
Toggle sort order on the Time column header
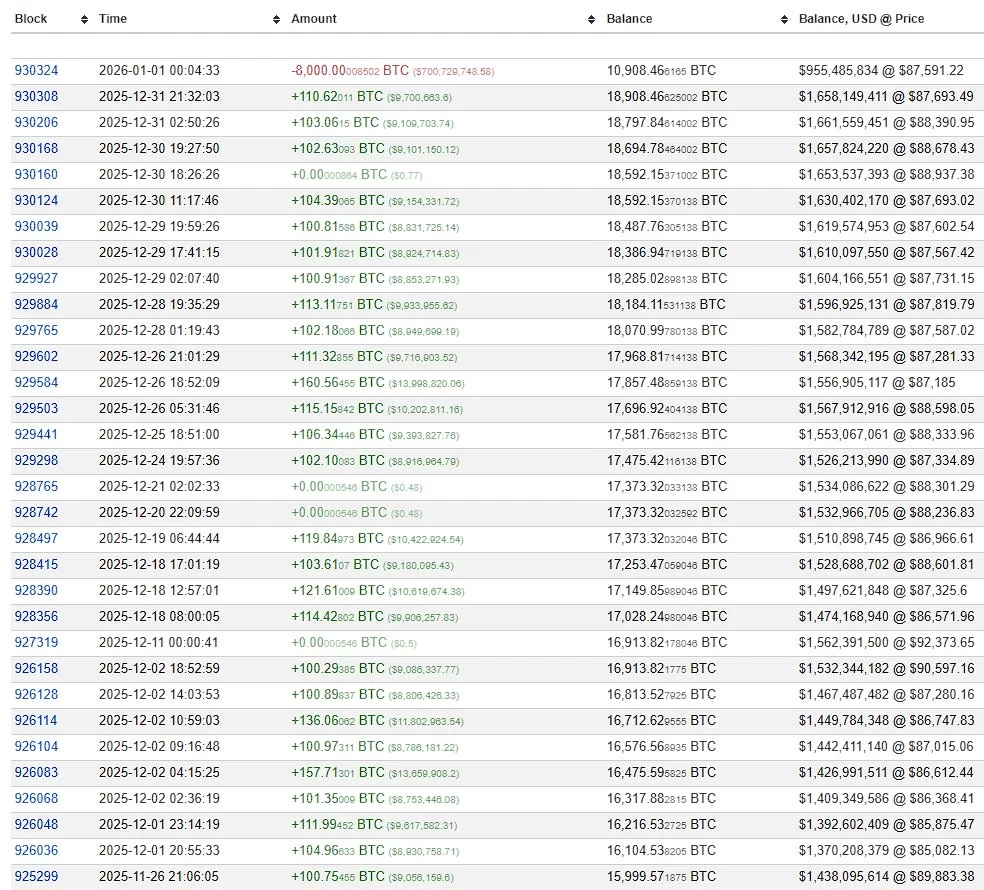click(112, 18)
